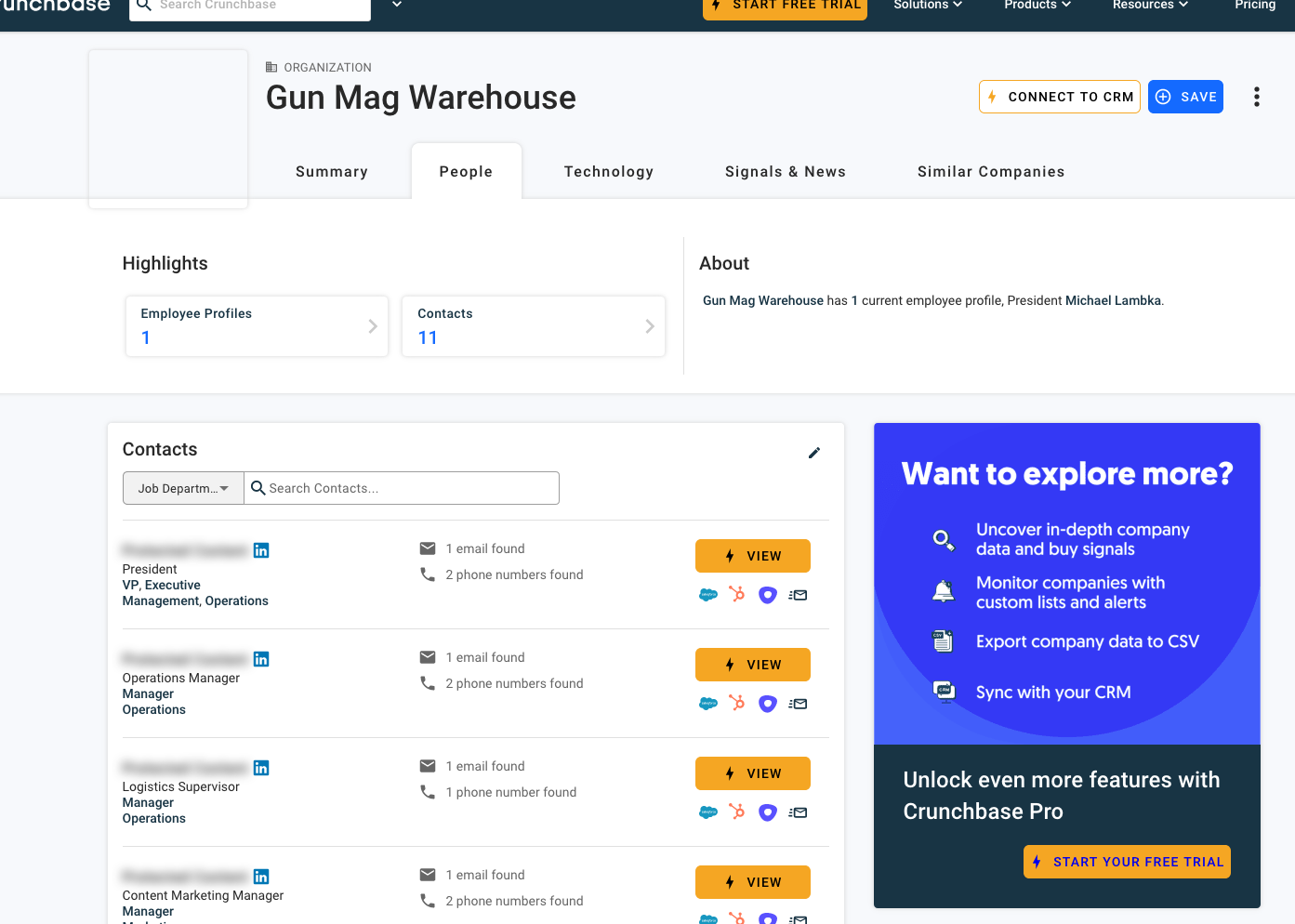
Task: Expand the Solutions menu
Action: tap(928, 5)
